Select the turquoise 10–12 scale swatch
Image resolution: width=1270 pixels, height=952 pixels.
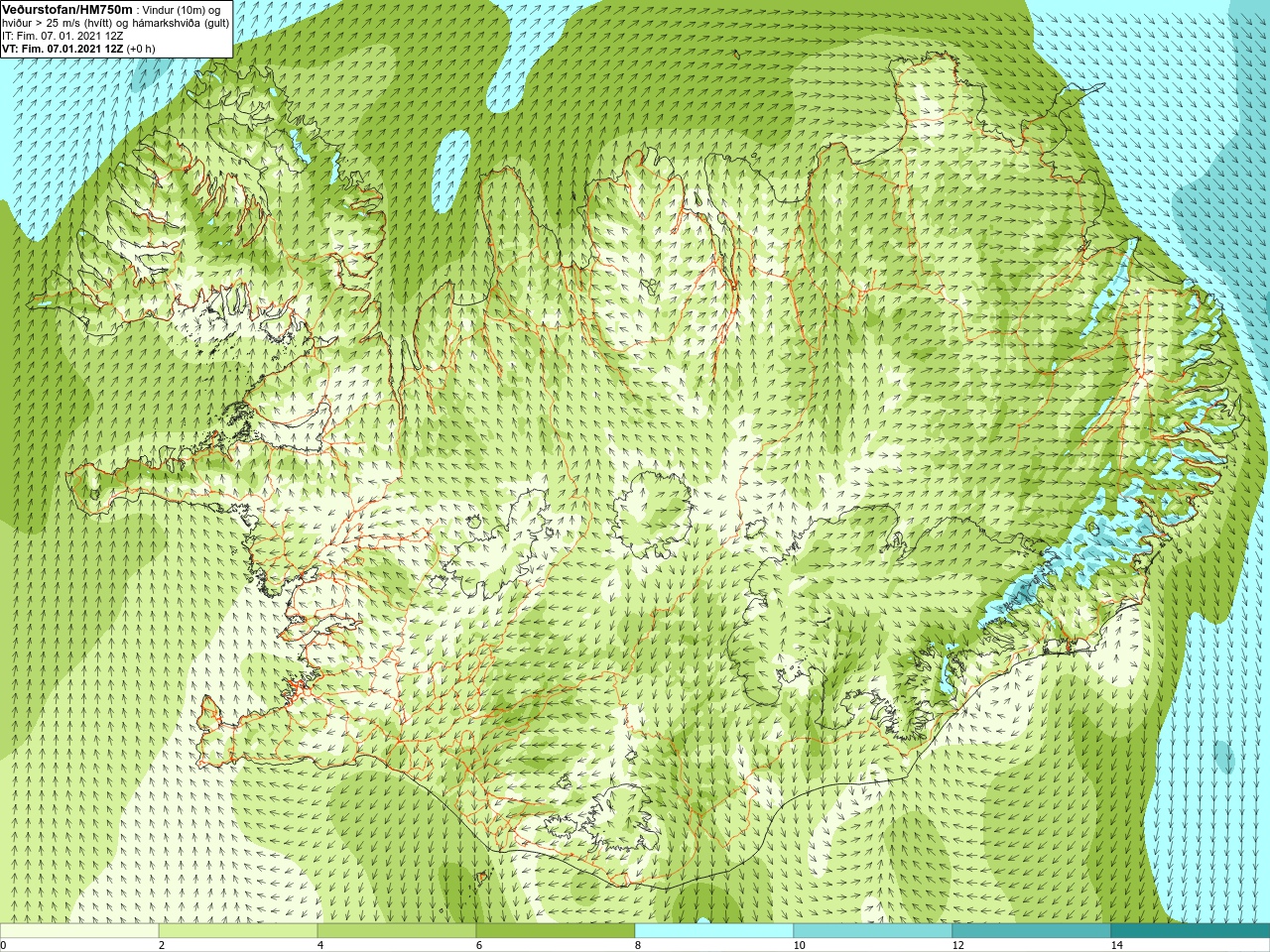point(873,931)
